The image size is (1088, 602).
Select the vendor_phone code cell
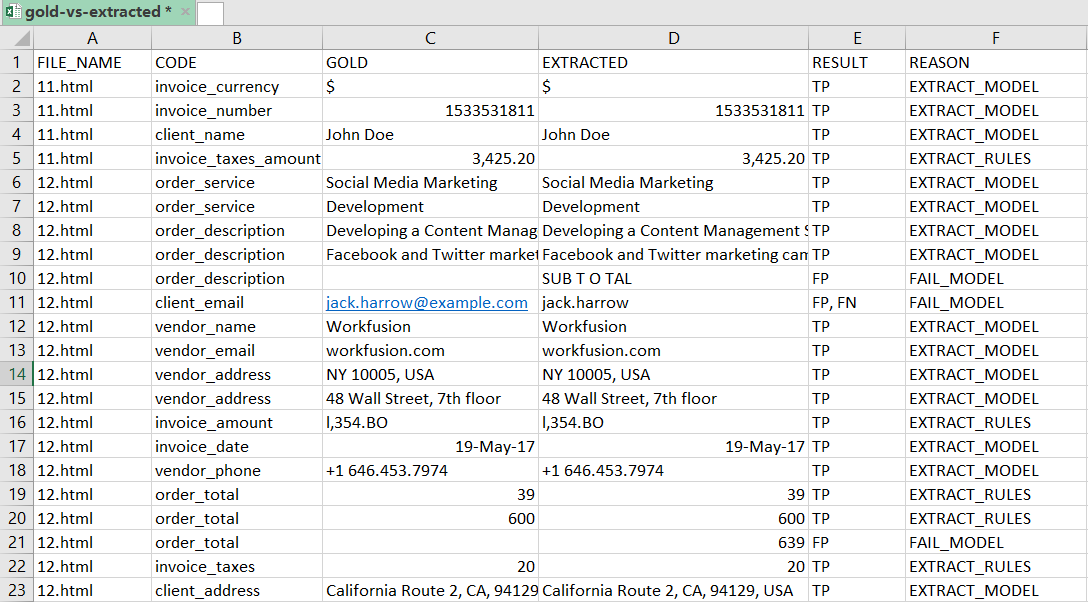pos(237,470)
